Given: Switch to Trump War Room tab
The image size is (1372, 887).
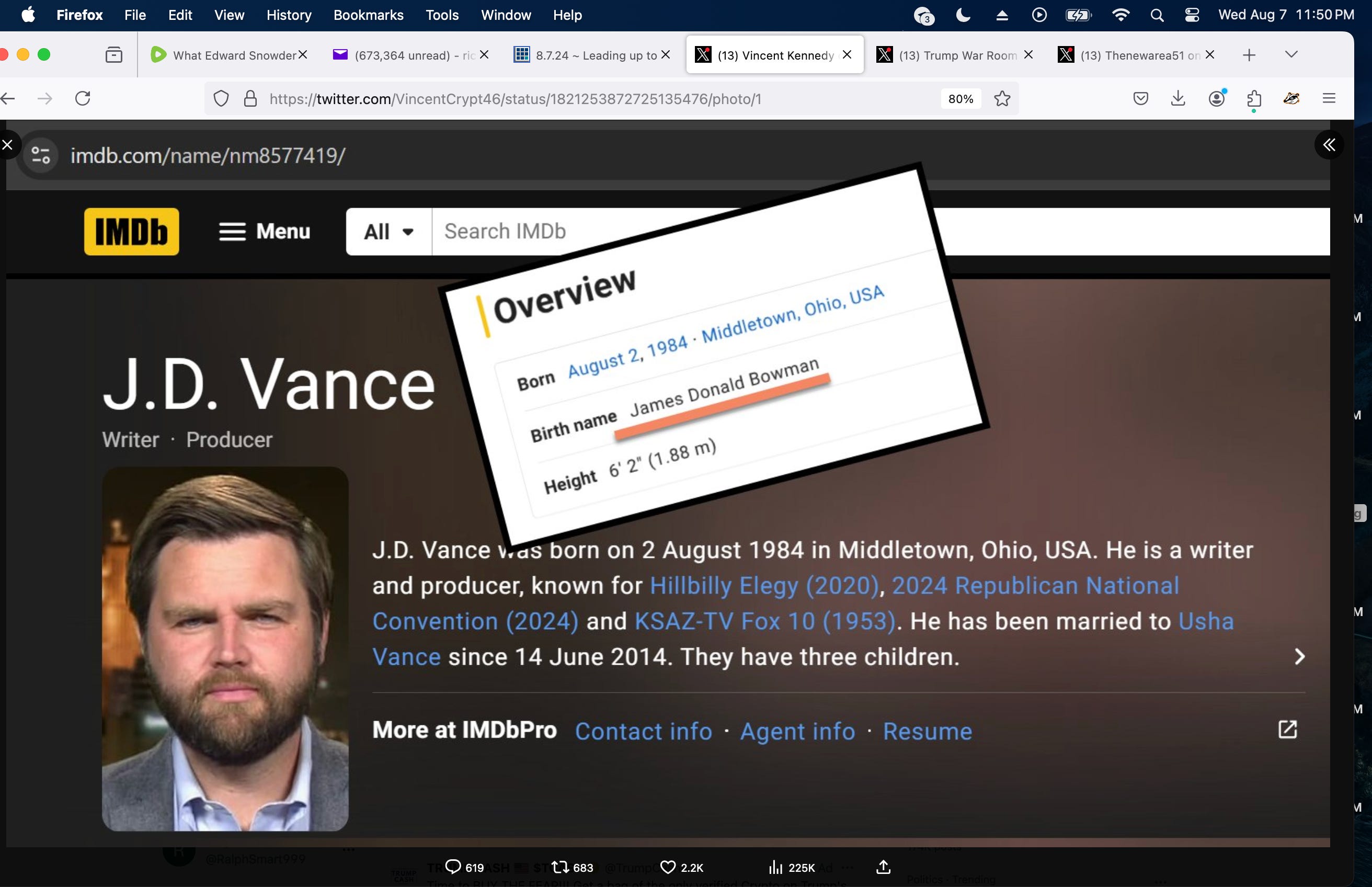Looking at the screenshot, I should tap(955, 55).
